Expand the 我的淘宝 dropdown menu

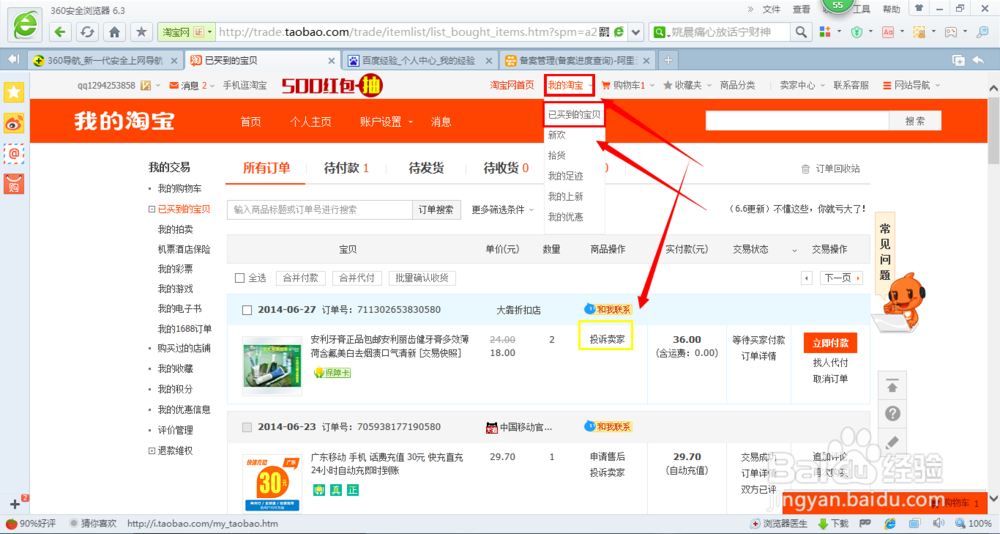pyautogui.click(x=570, y=85)
